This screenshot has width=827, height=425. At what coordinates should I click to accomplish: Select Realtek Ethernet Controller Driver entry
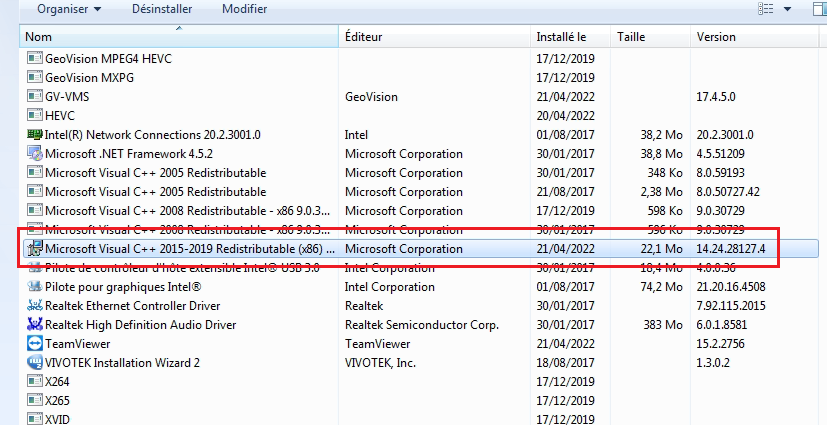point(133,306)
